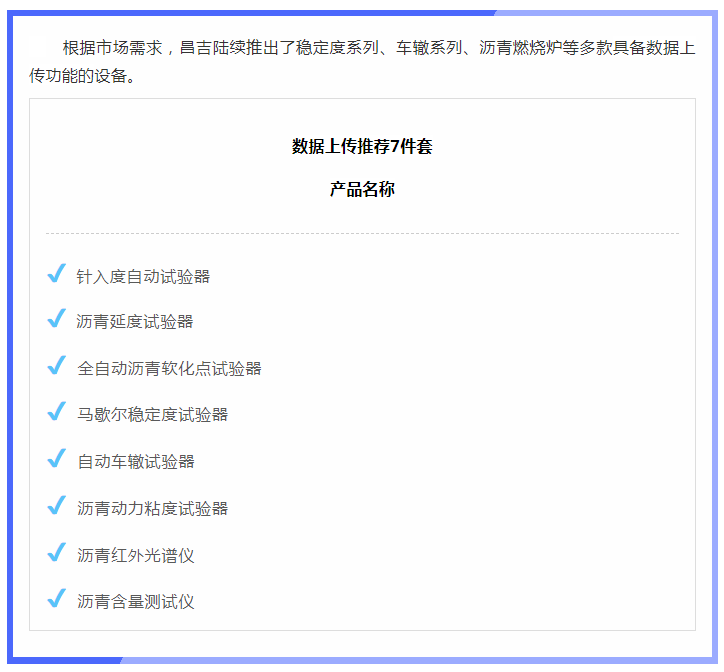Select the 针入度自动试验器 list item text

[x=143, y=277]
